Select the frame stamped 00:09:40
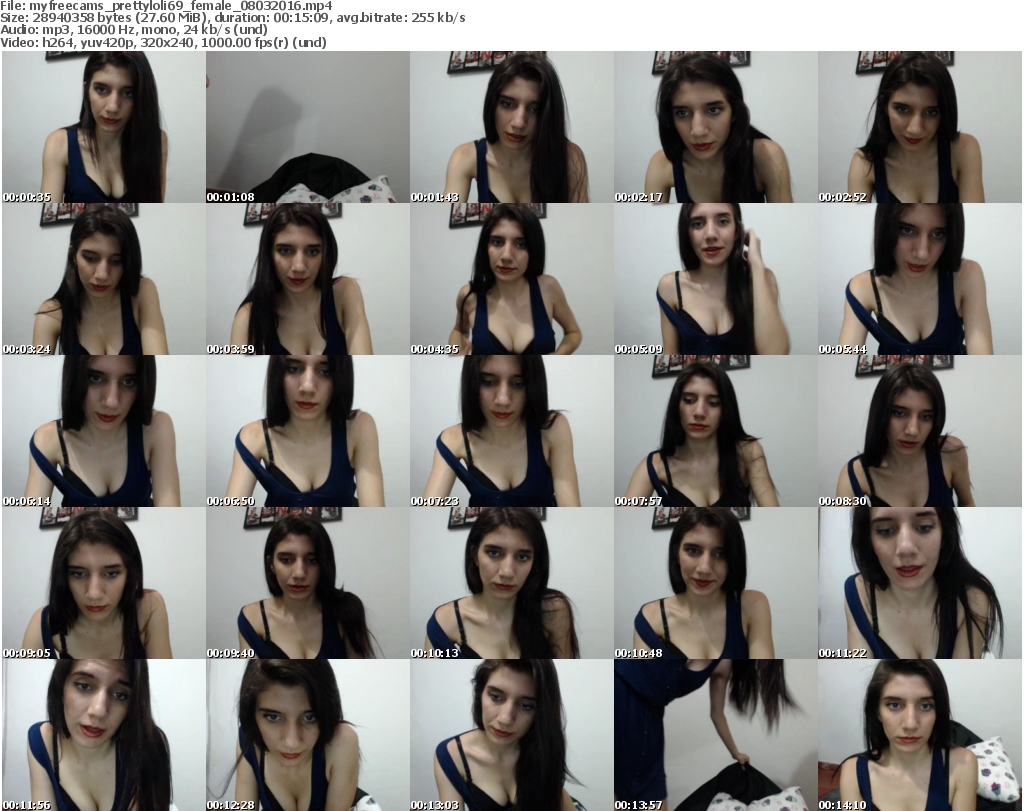Viewport: 1024px width, 811px height. 308,583
